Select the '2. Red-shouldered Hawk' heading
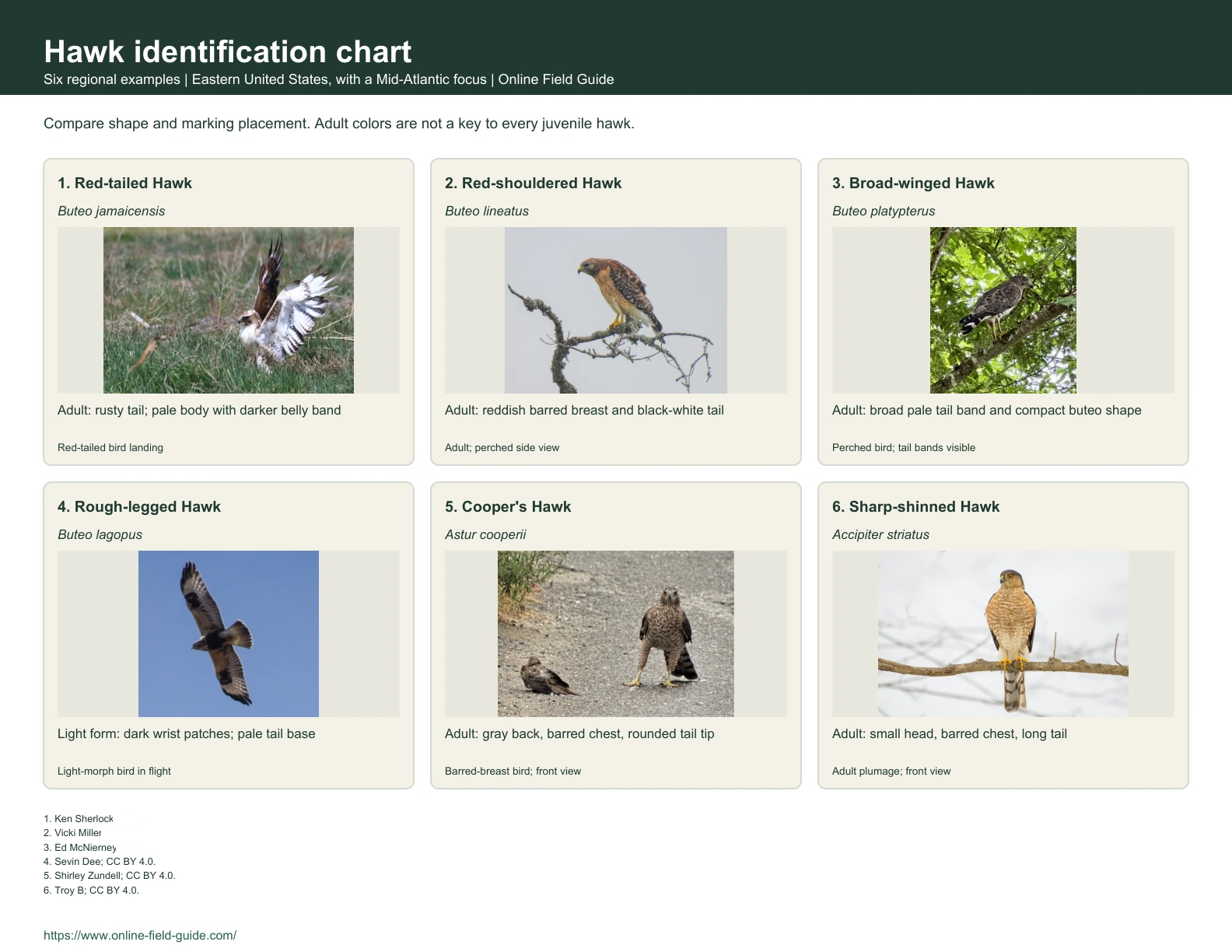This screenshot has width=1232, height=952. point(534,183)
